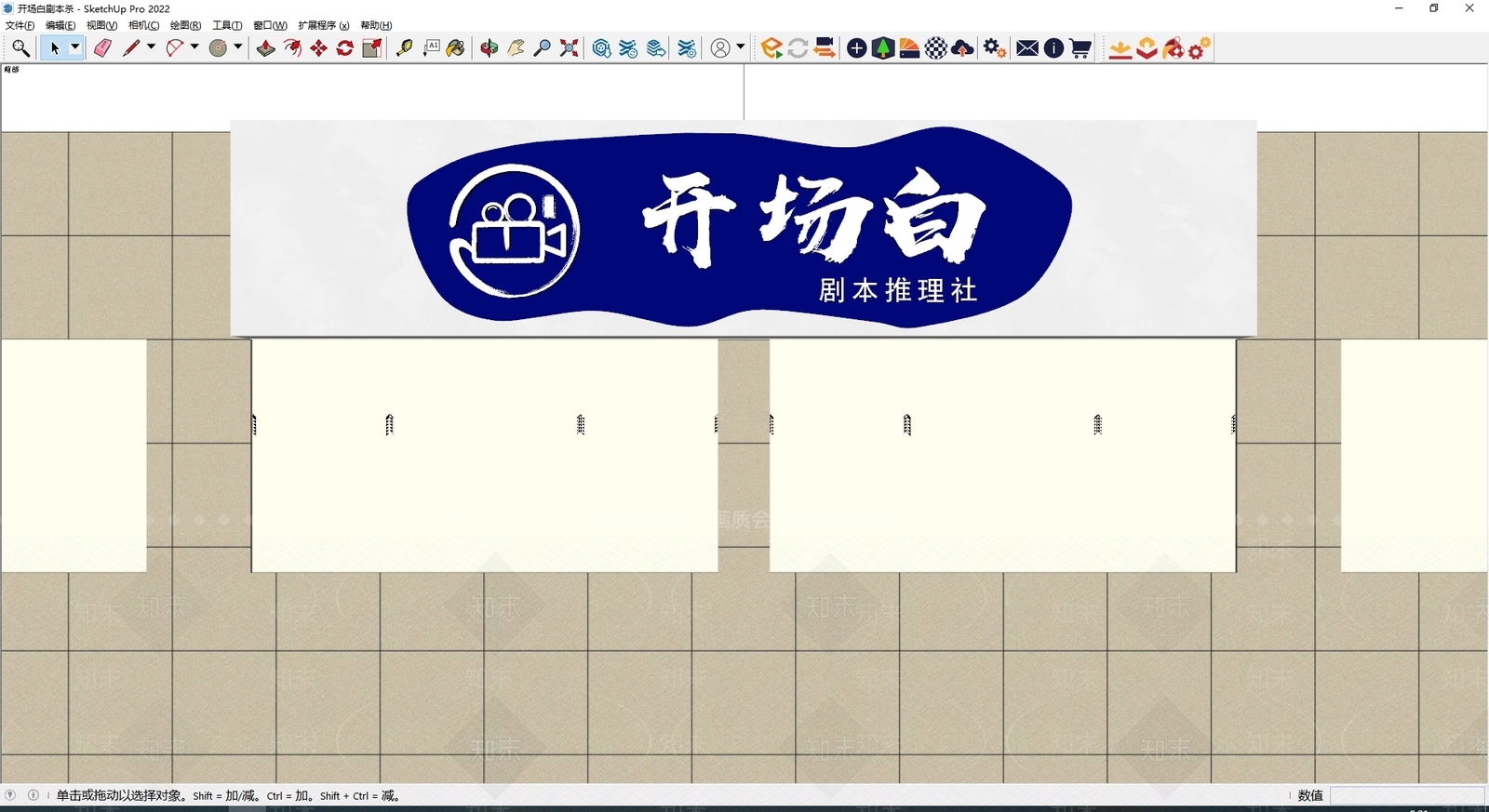Image resolution: width=1489 pixels, height=812 pixels.
Task: Select the Circle shape tool
Action: 219,48
